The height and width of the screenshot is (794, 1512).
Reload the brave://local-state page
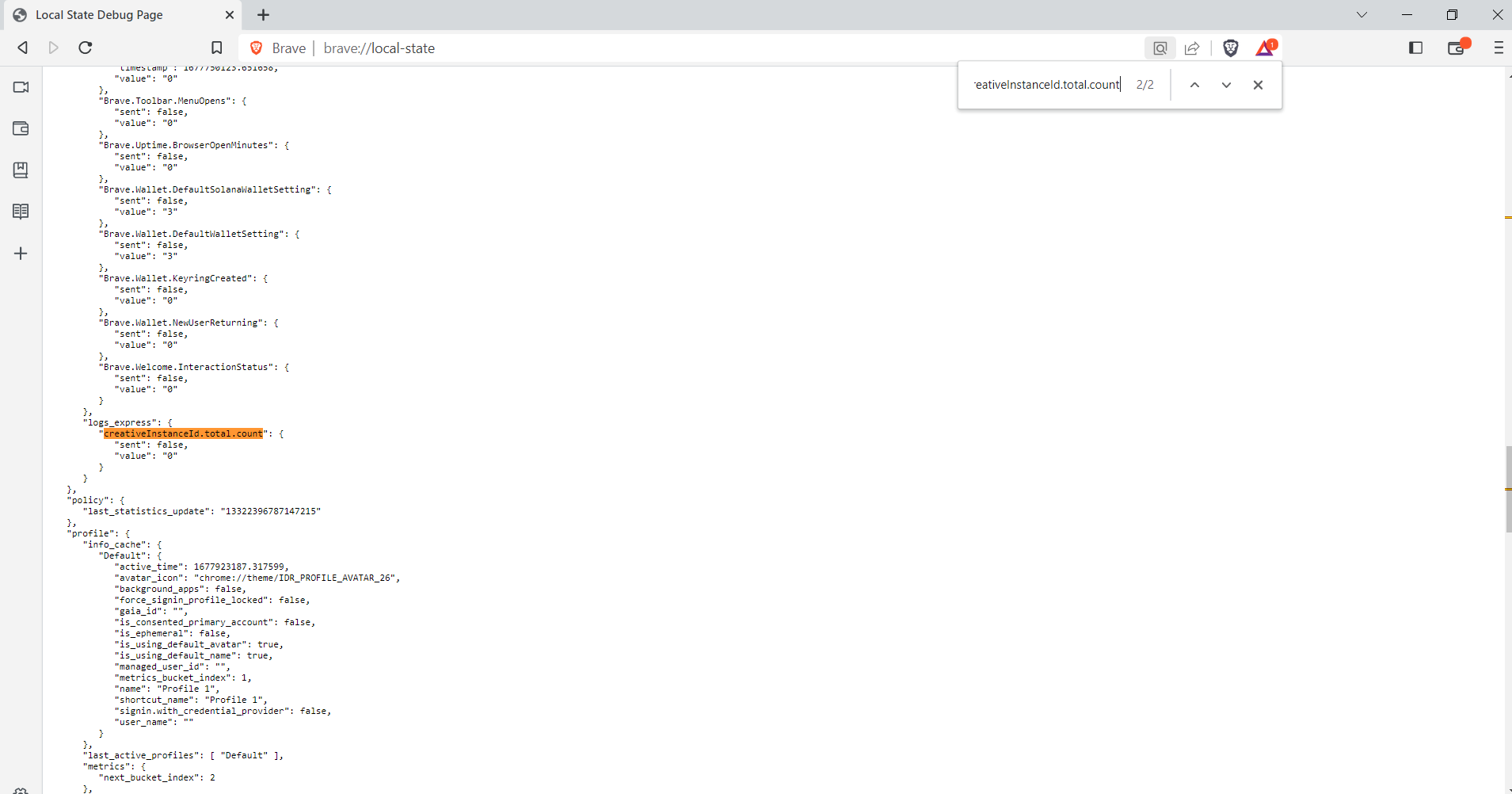84,48
